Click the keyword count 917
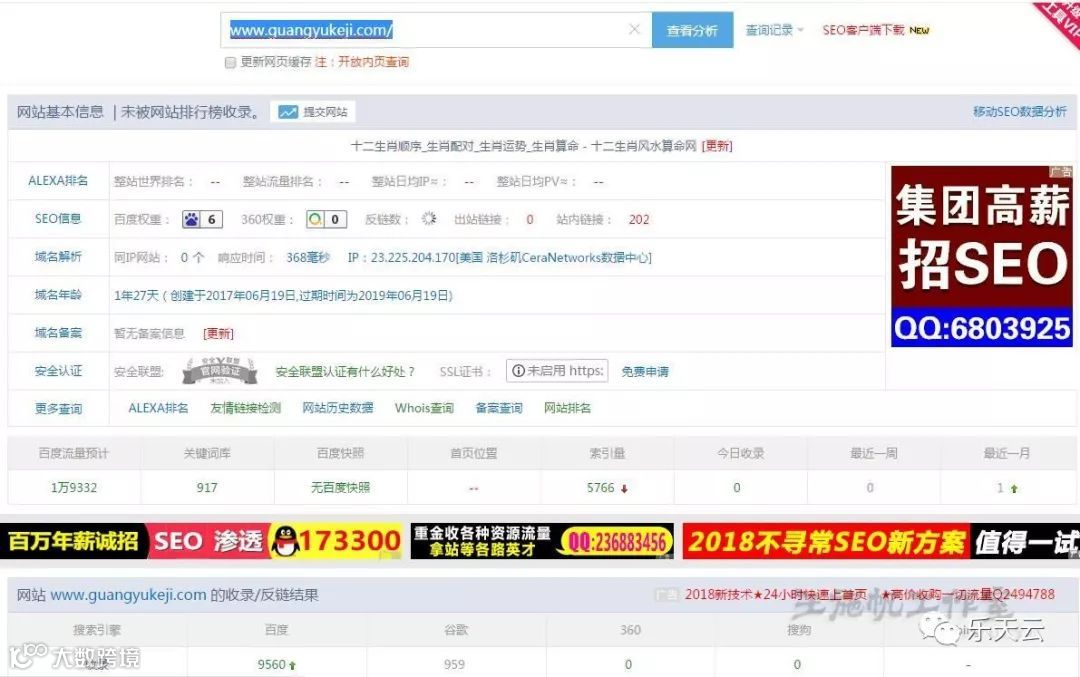Viewport: 1080px width, 677px height. click(207, 488)
